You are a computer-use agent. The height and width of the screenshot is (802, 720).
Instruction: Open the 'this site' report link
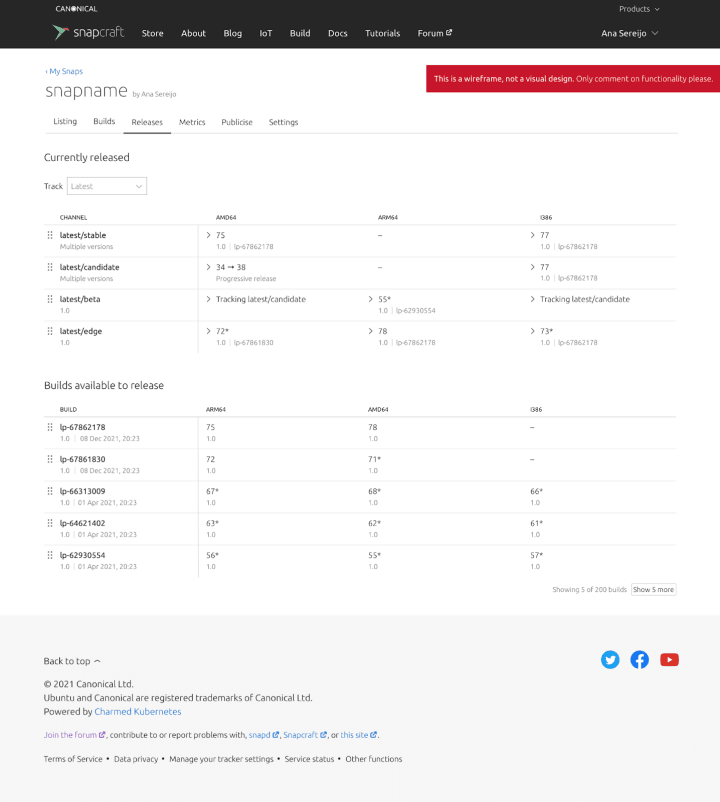359,735
